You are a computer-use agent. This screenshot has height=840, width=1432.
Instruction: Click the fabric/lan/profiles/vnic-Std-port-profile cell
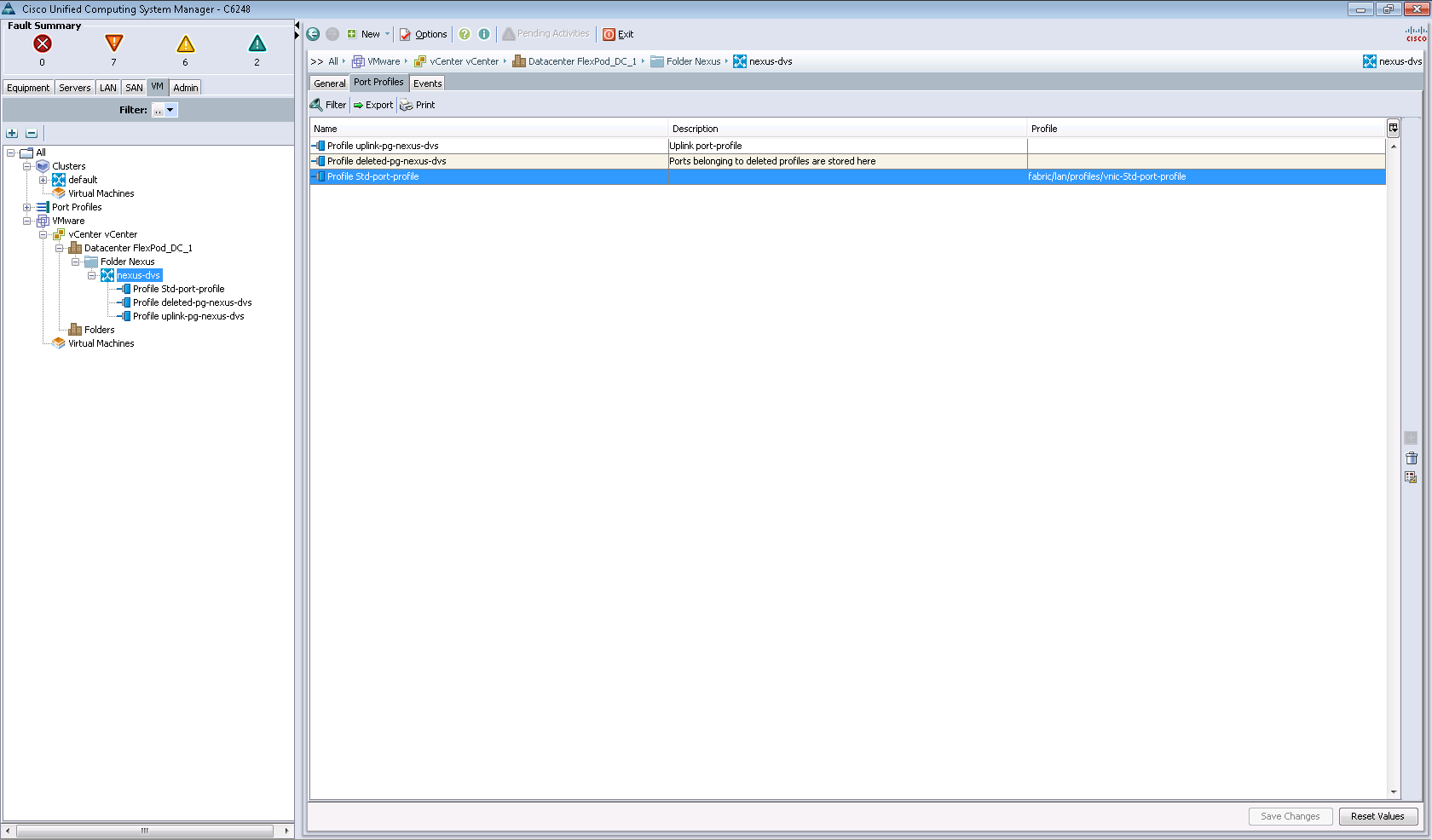pos(1206,176)
